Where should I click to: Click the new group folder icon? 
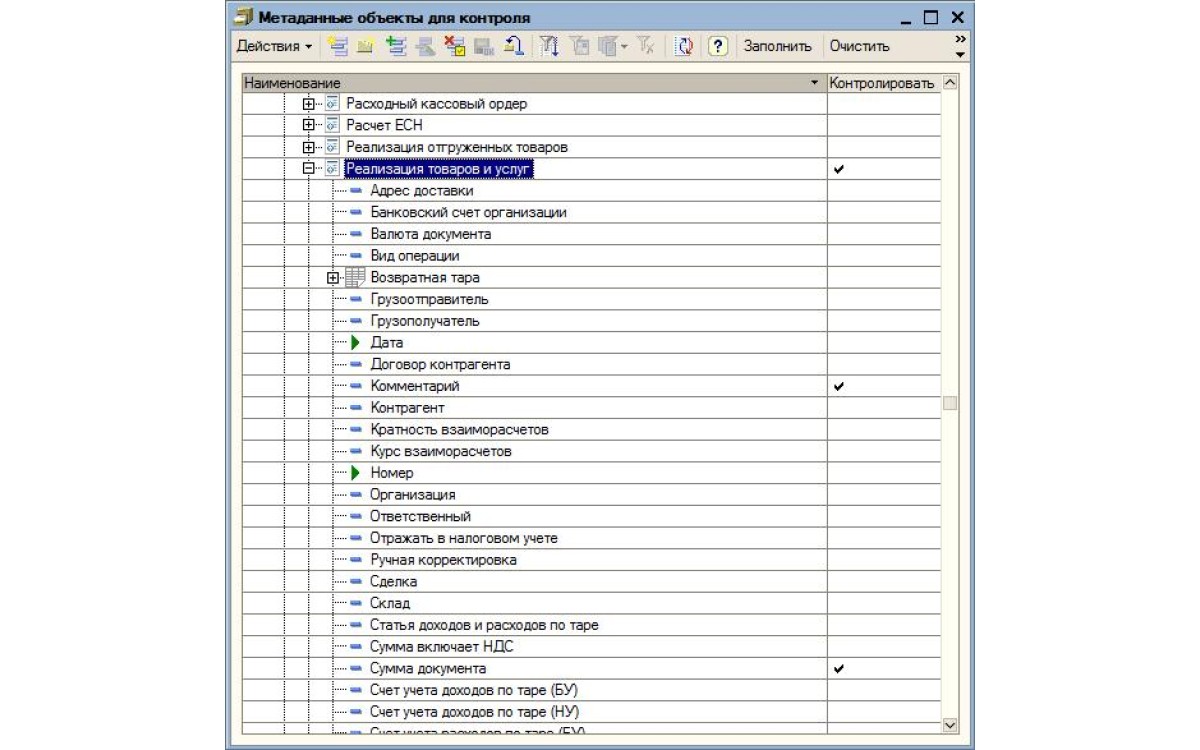point(366,47)
